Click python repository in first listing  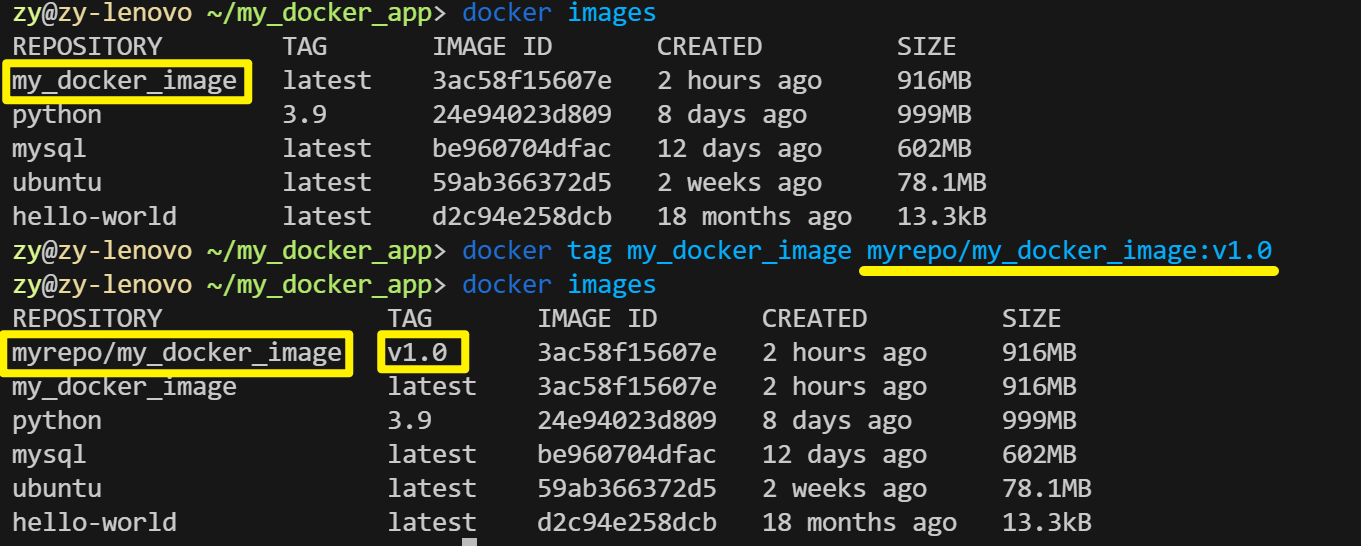(x=57, y=115)
